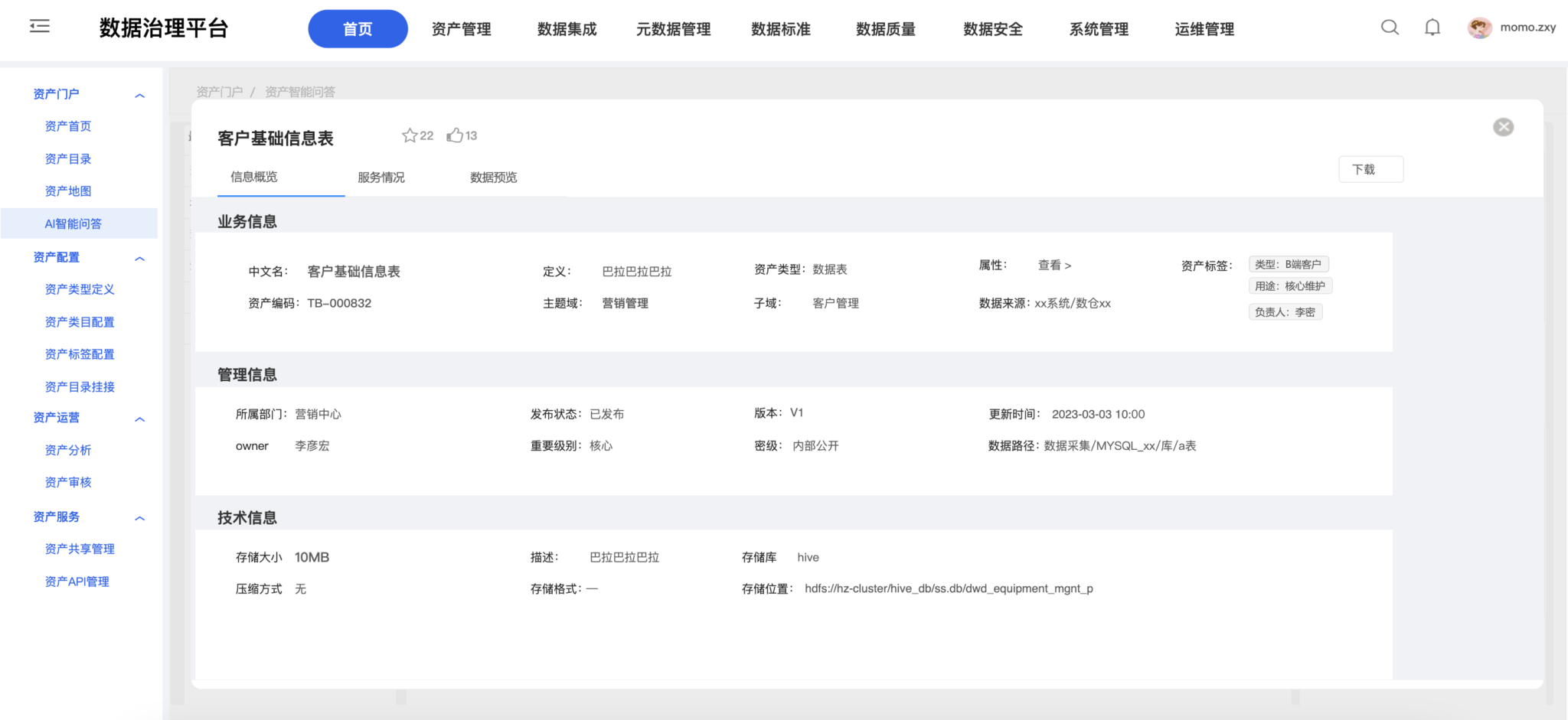The image size is (1568, 720).
Task: Collapse the 资产服务 sidebar section
Action: [x=139, y=518]
